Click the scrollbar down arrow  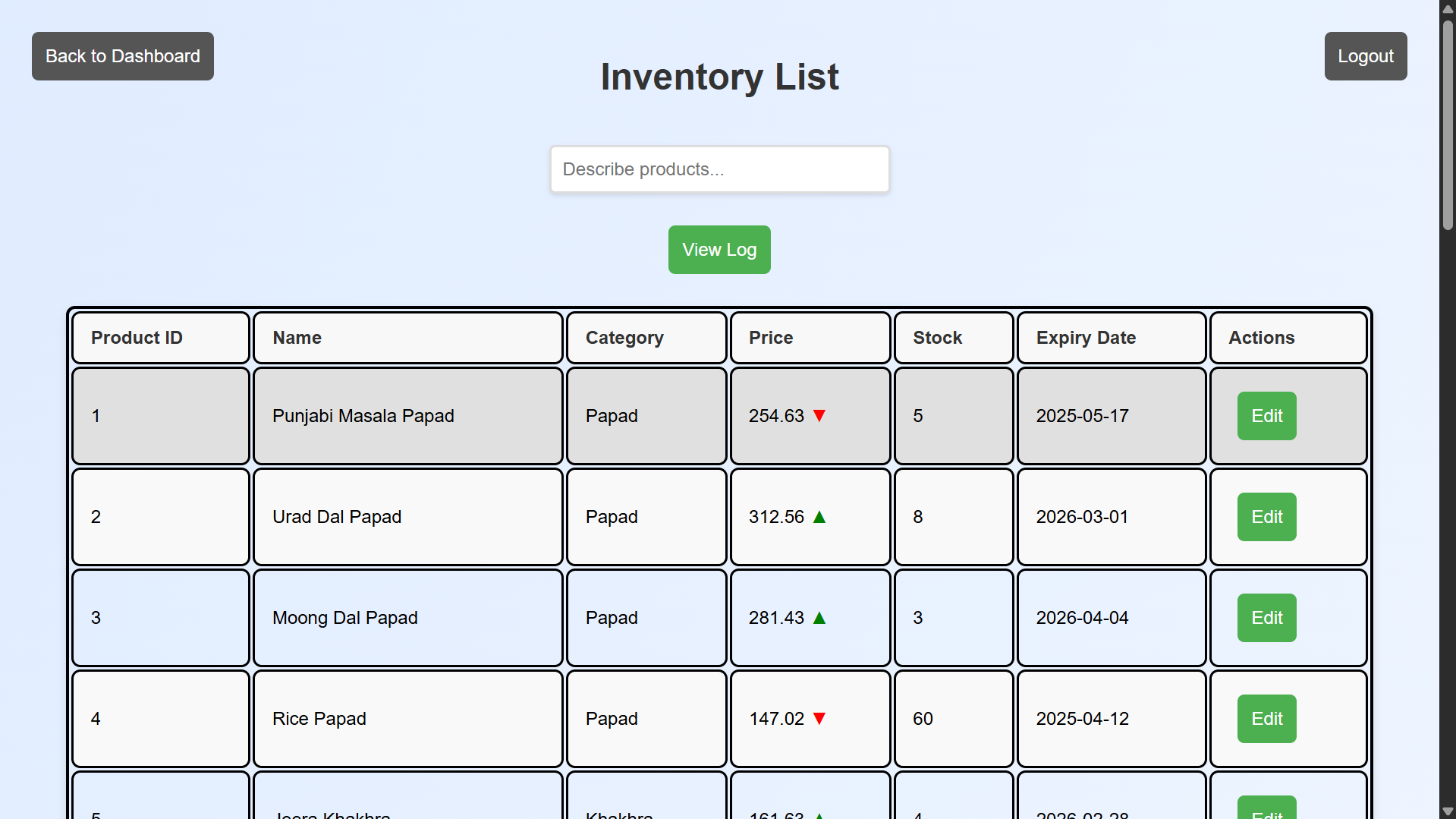[1448, 811]
